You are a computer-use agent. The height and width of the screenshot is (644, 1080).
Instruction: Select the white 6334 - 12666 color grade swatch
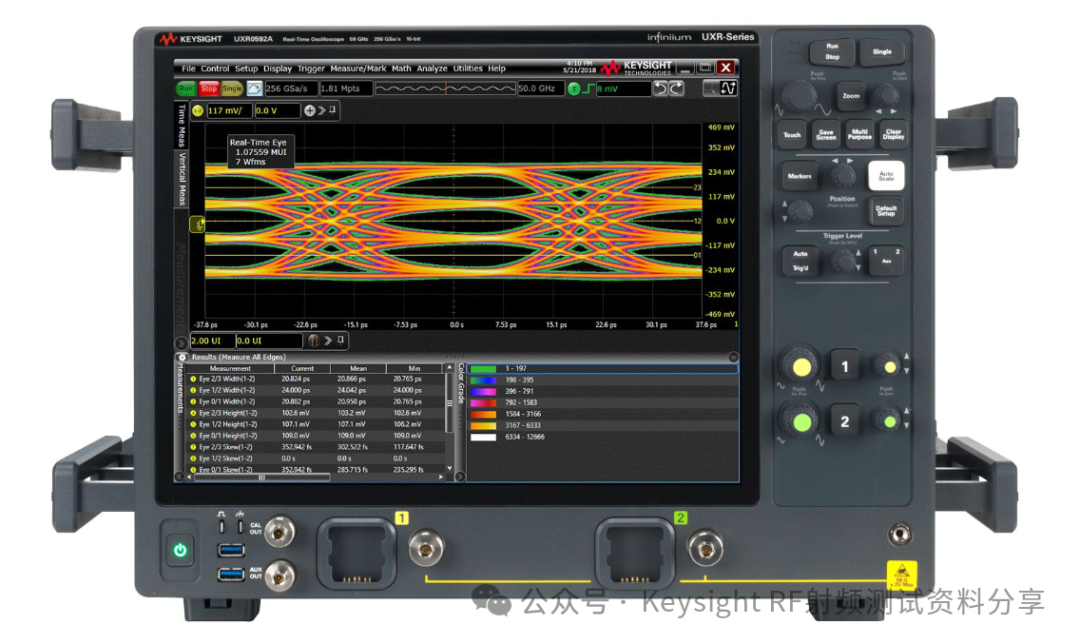(483, 437)
